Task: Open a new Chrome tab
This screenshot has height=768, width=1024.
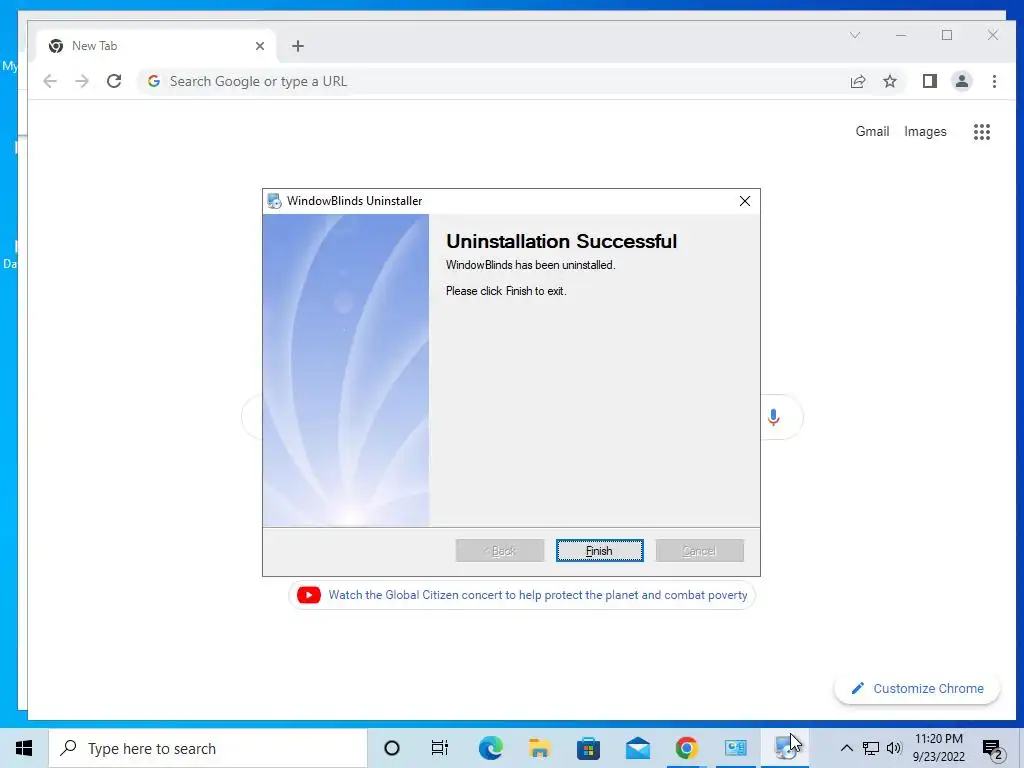Action: pos(298,46)
